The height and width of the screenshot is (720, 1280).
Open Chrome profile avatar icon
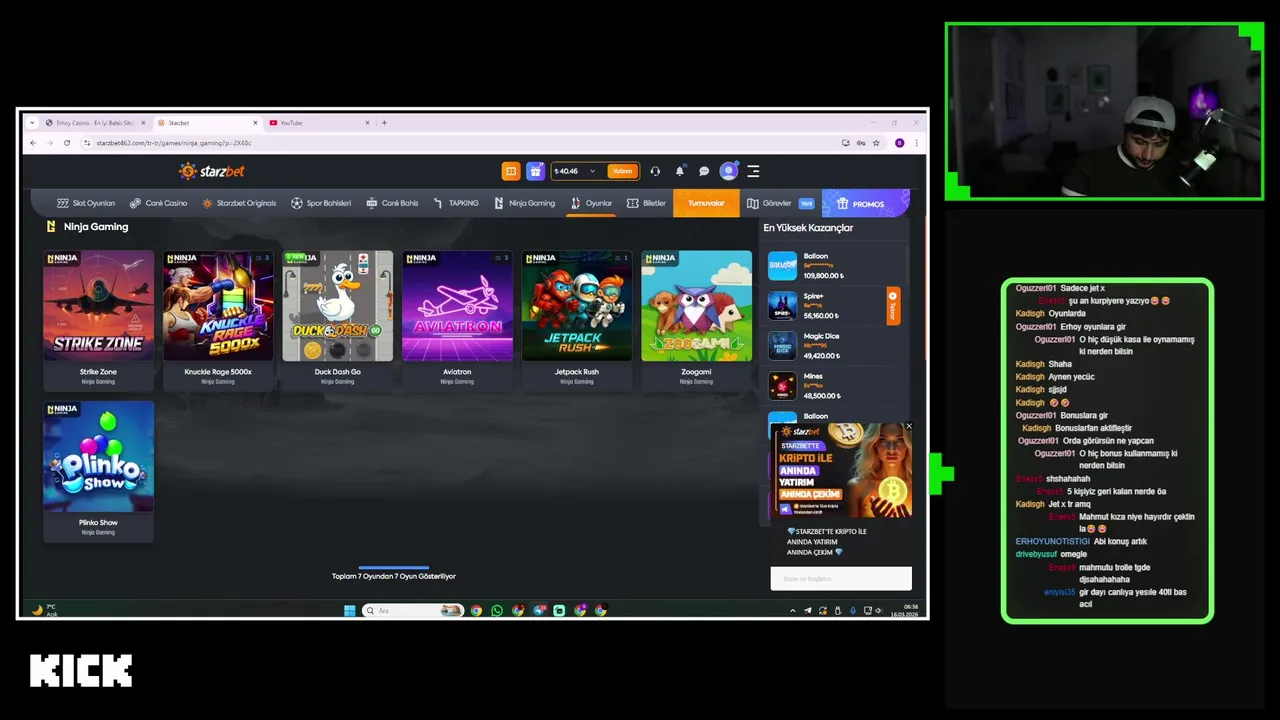(899, 143)
